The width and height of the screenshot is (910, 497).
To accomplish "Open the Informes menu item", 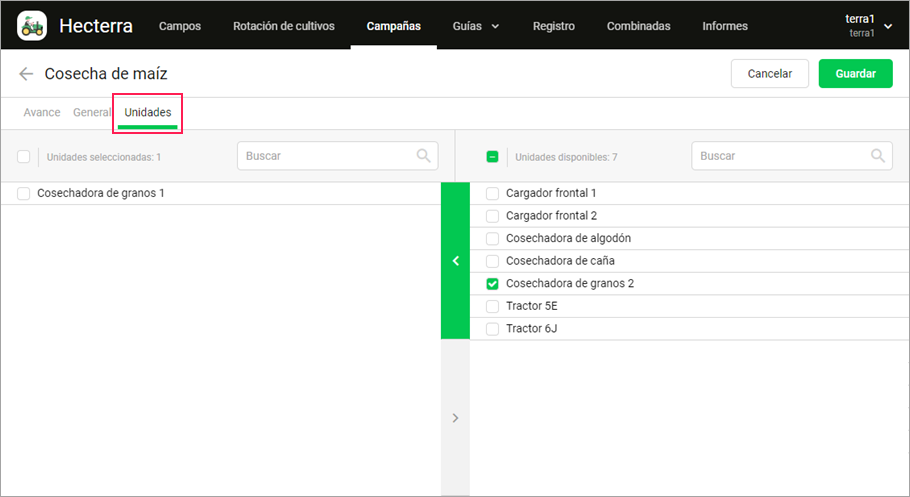I will 725,26.
